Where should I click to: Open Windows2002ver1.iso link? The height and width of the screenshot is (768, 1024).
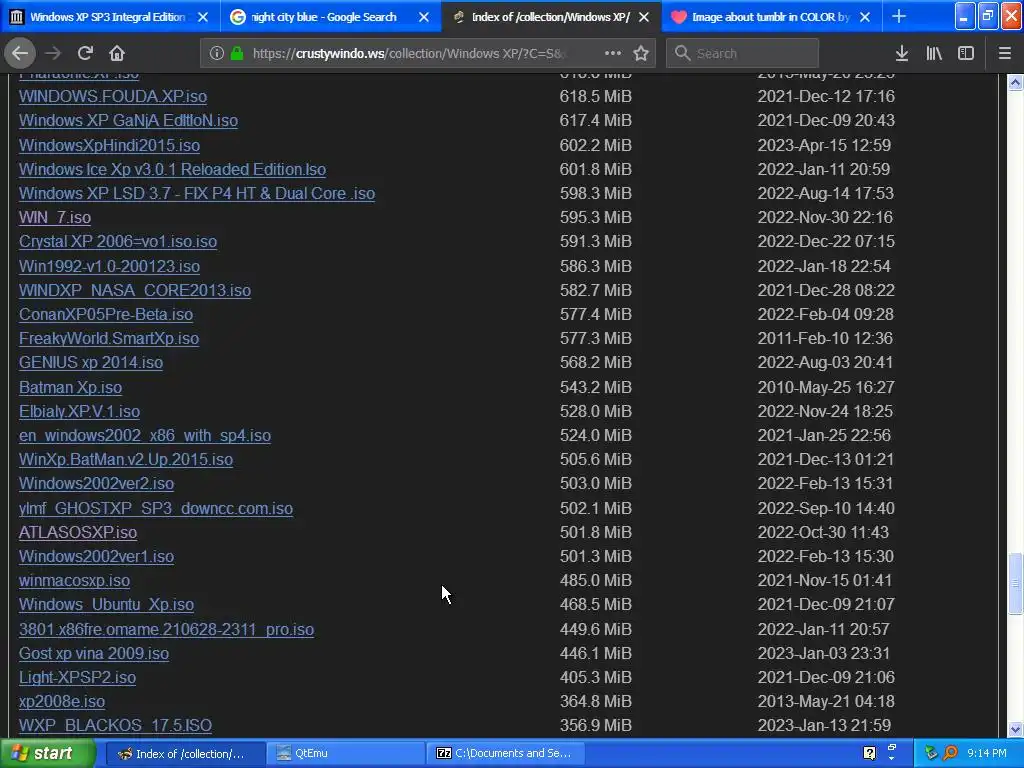(96, 556)
